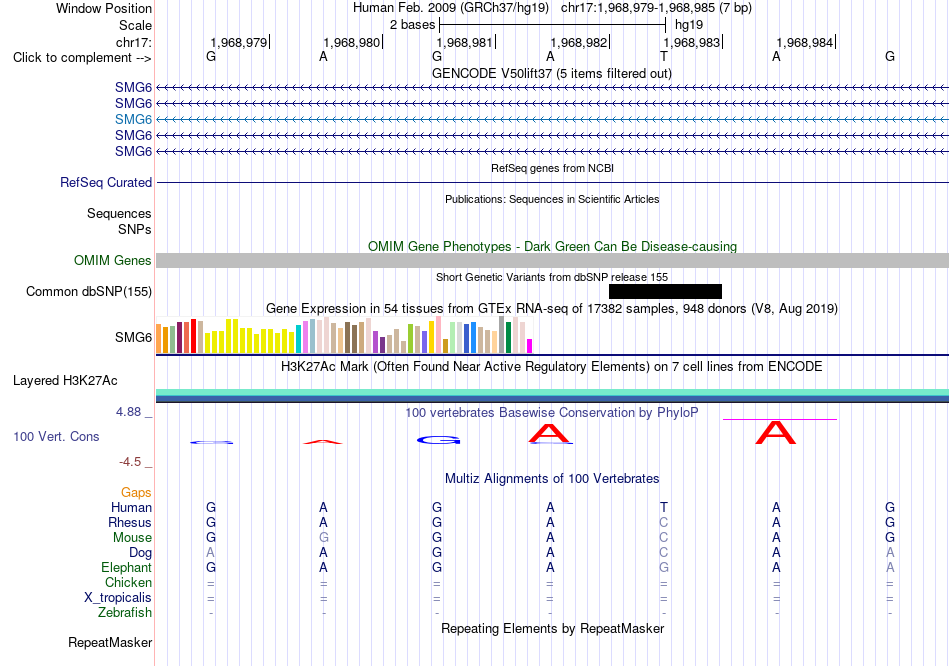
Task: Click the 'Human' alignment row label
Action: coord(131,508)
